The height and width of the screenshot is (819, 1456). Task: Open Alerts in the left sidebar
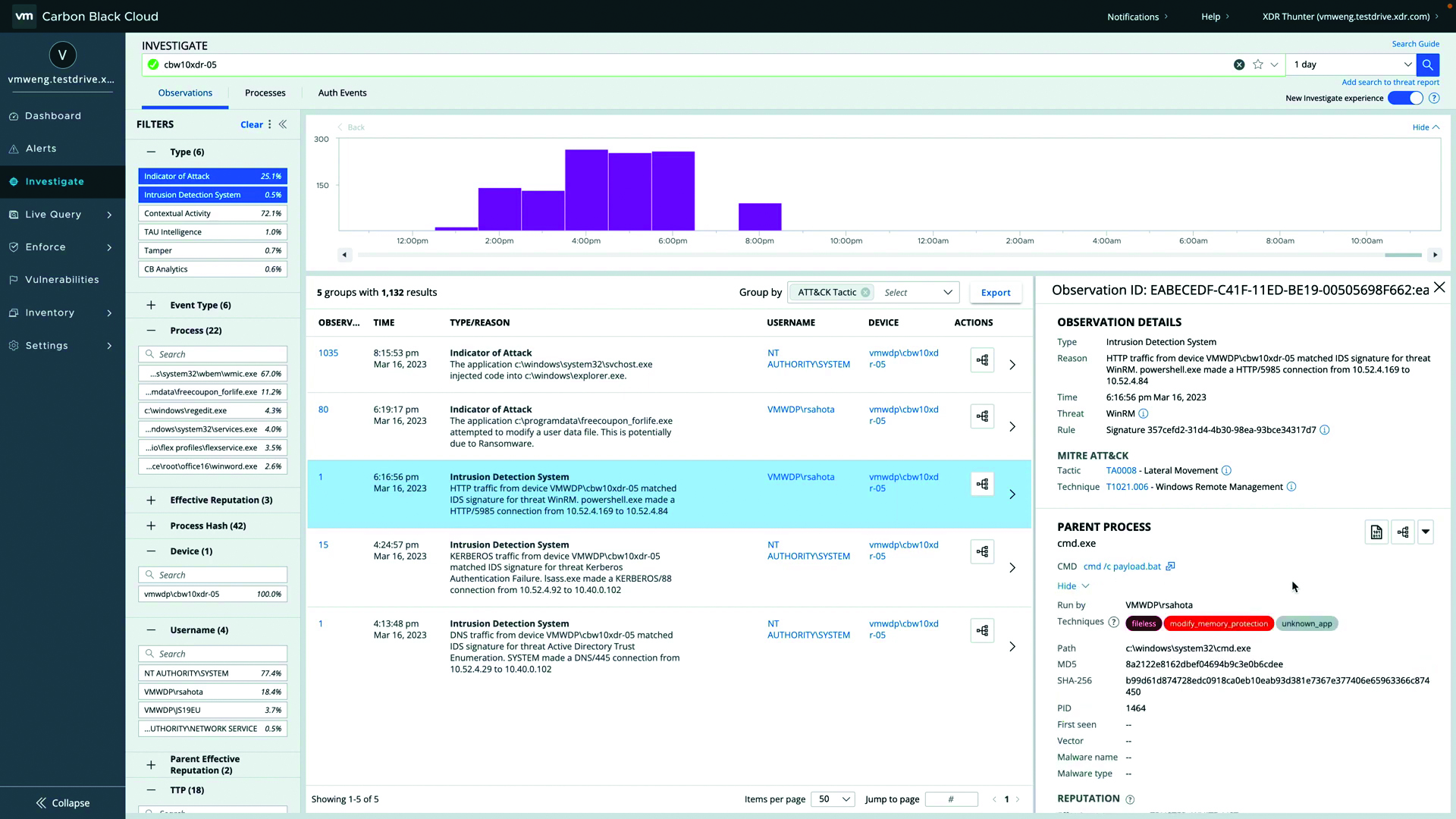(x=41, y=149)
